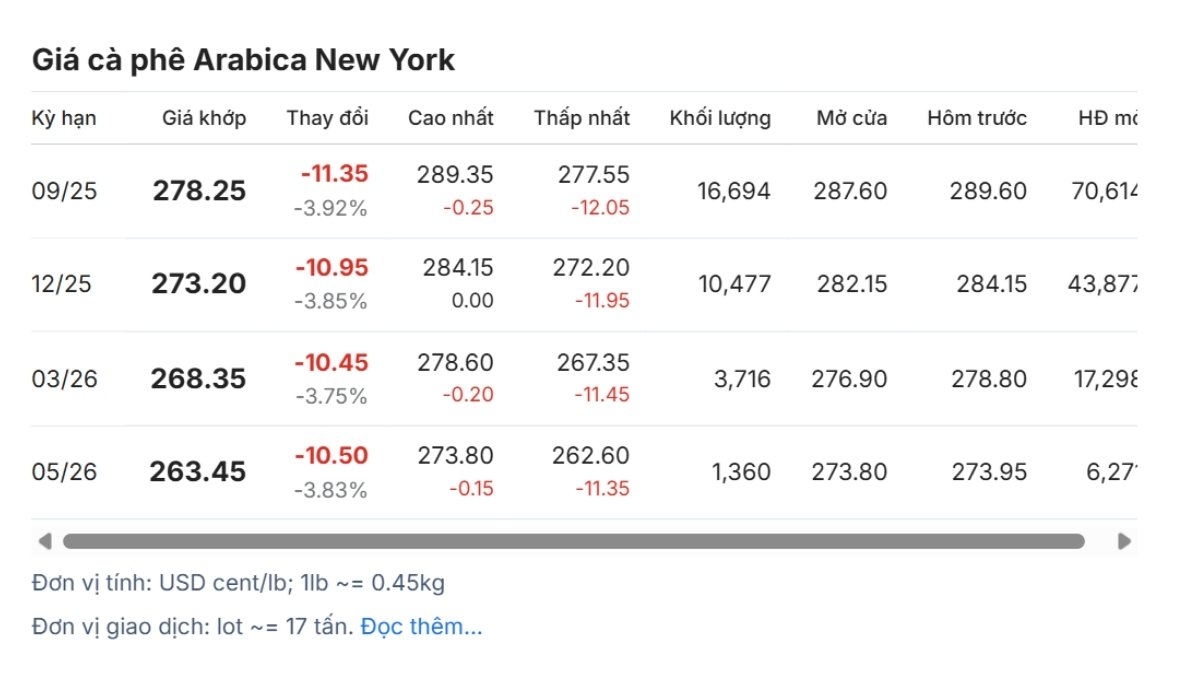Open the Đọc thêm... link
1200x675 pixels.
[421, 627]
